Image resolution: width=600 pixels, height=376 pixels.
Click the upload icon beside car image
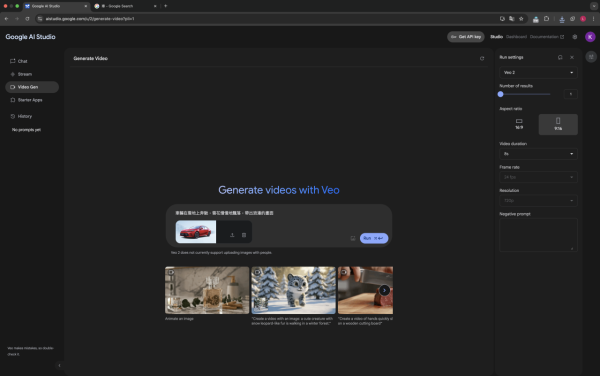232,235
